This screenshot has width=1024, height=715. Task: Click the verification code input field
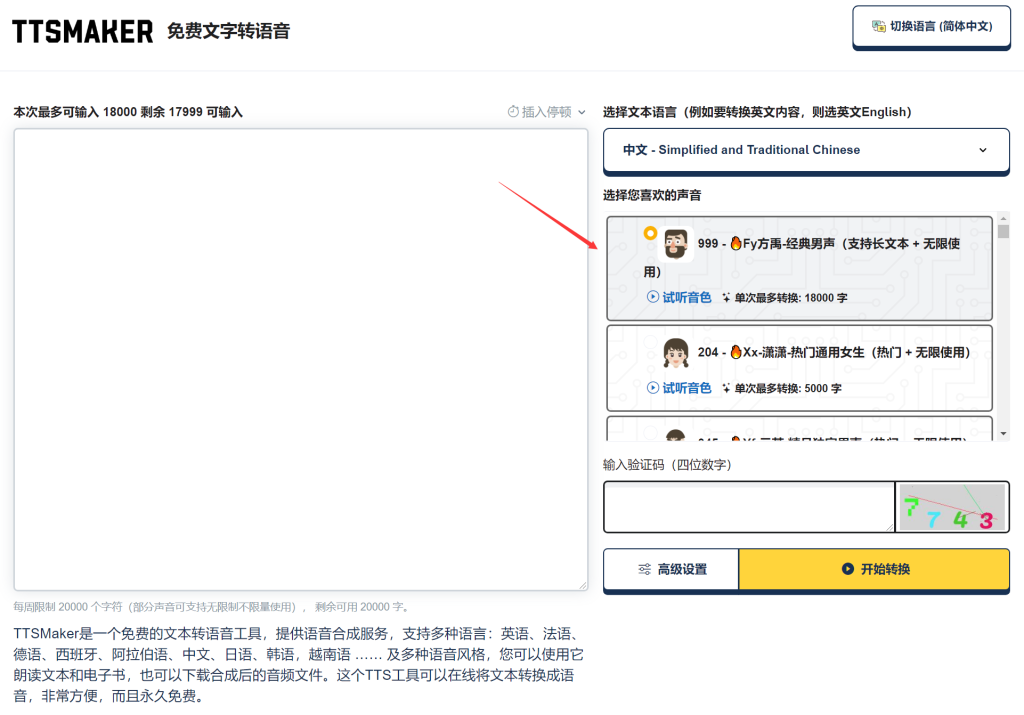pos(749,507)
